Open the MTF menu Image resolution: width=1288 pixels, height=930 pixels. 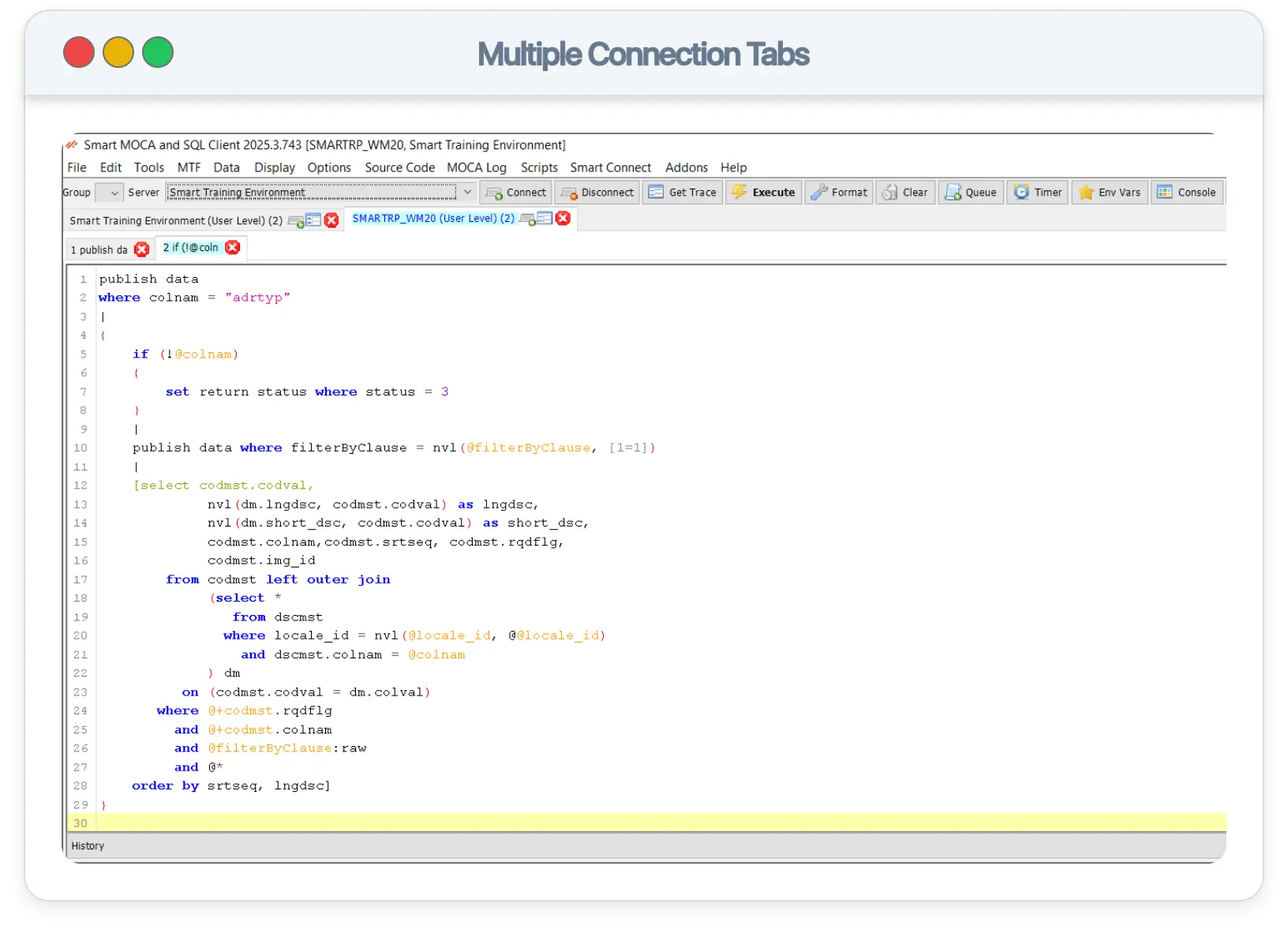click(189, 167)
